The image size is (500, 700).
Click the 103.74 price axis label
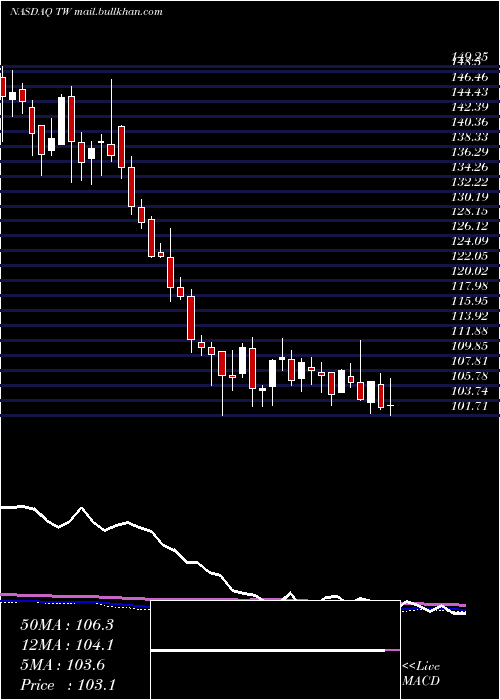[x=472, y=391]
